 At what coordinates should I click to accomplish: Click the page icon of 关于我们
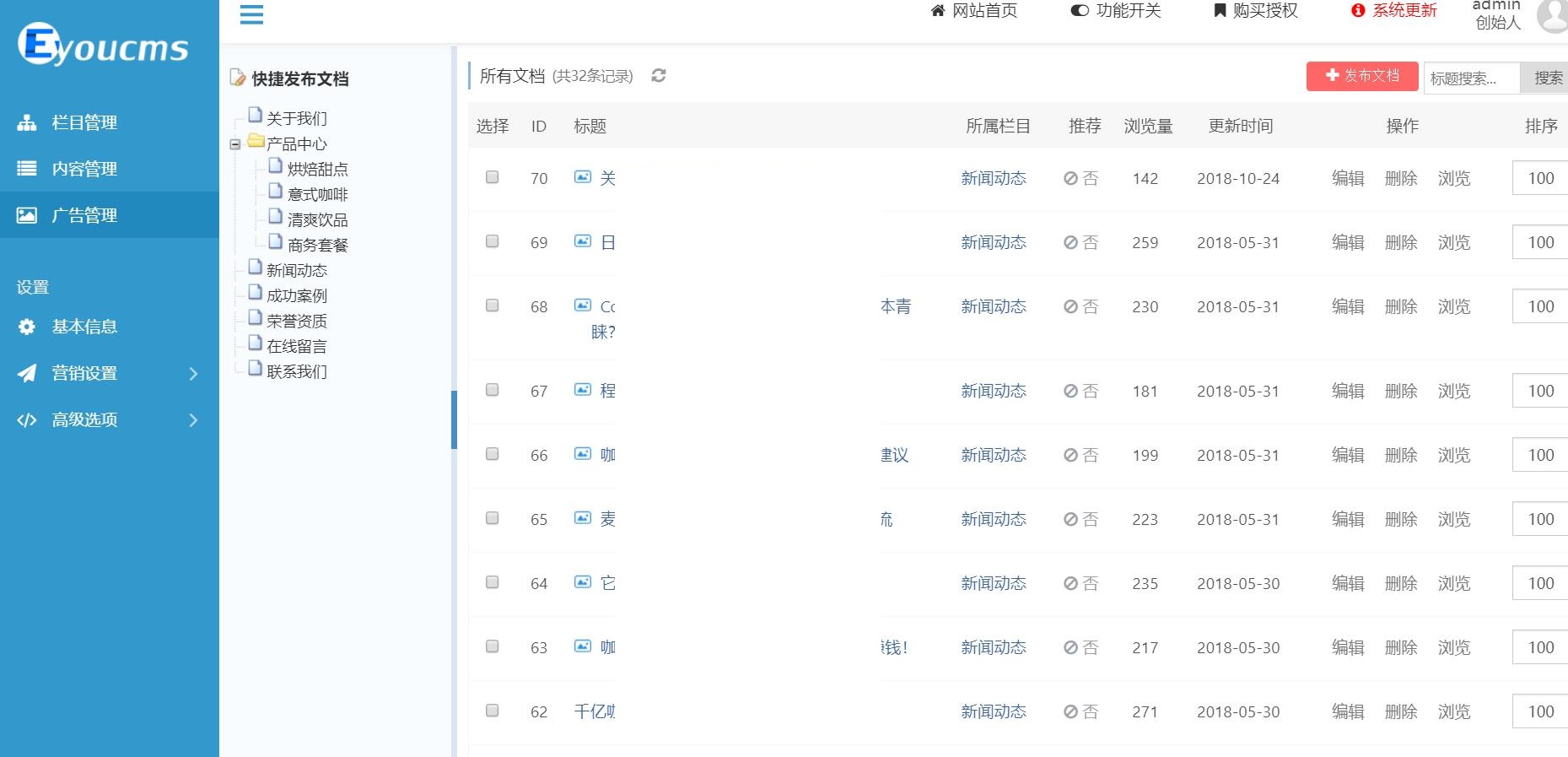[x=256, y=115]
